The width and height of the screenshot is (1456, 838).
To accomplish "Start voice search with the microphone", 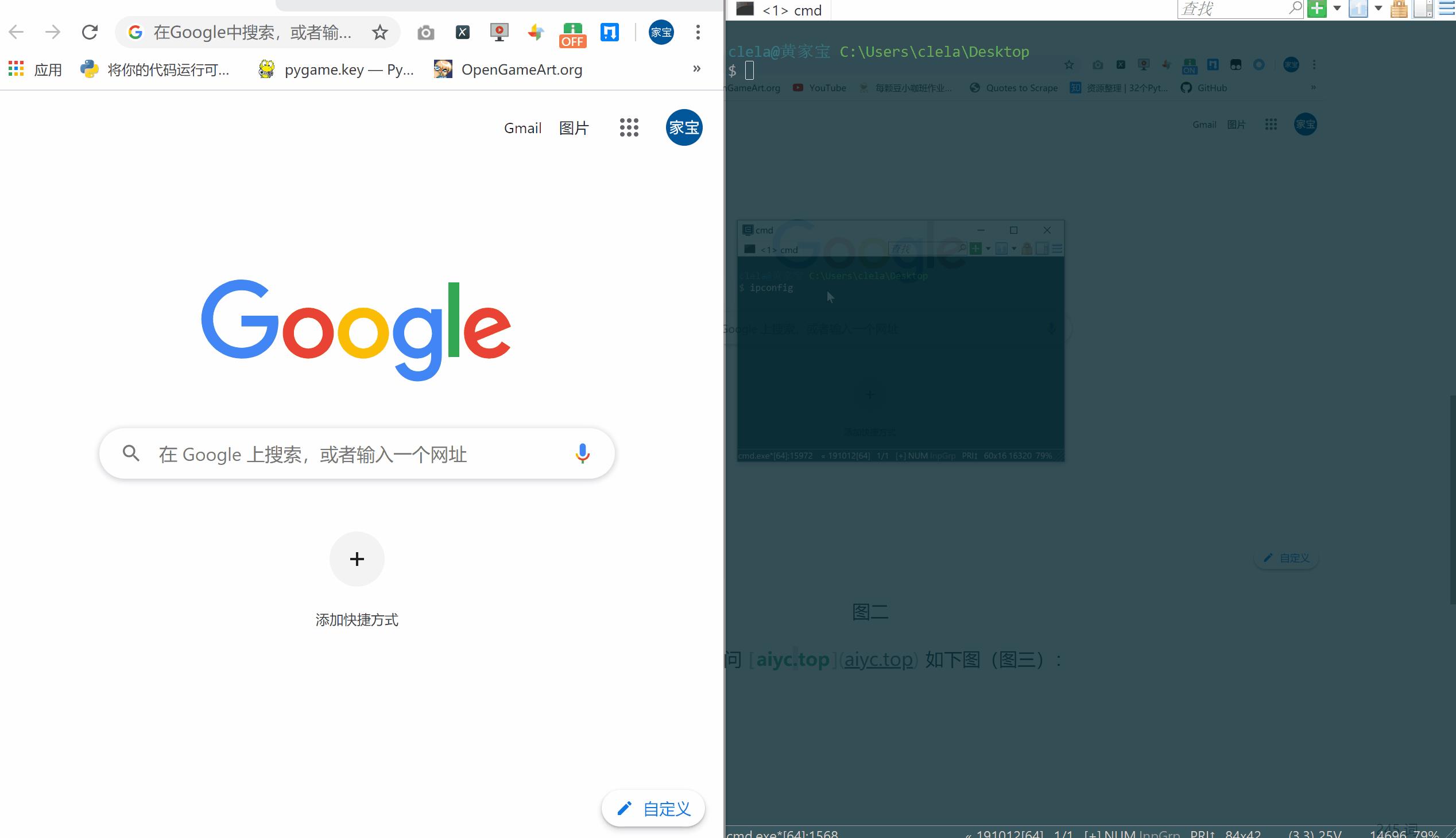I will point(582,453).
